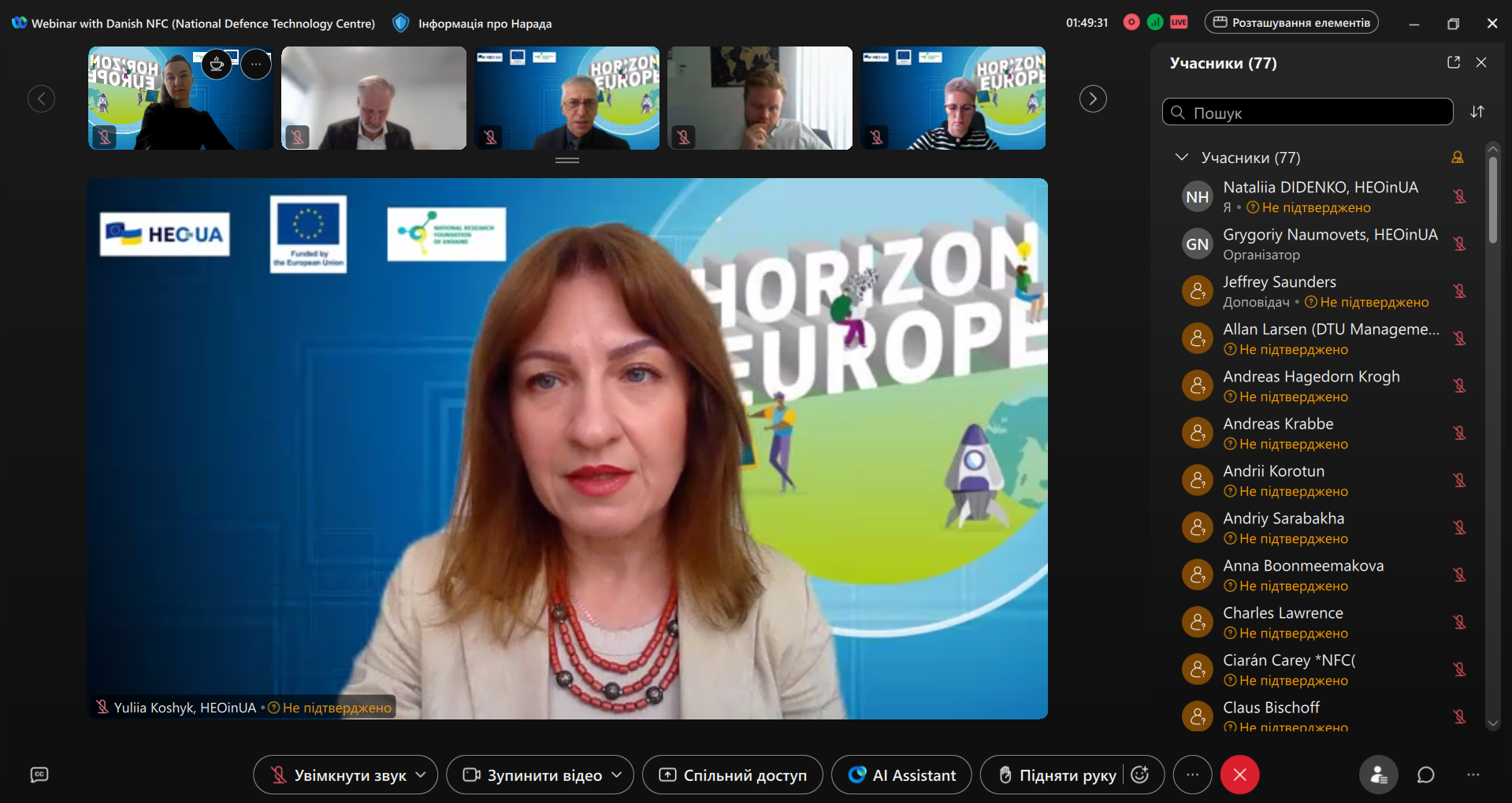Open Розташування елементів layout menu

click(x=1291, y=23)
